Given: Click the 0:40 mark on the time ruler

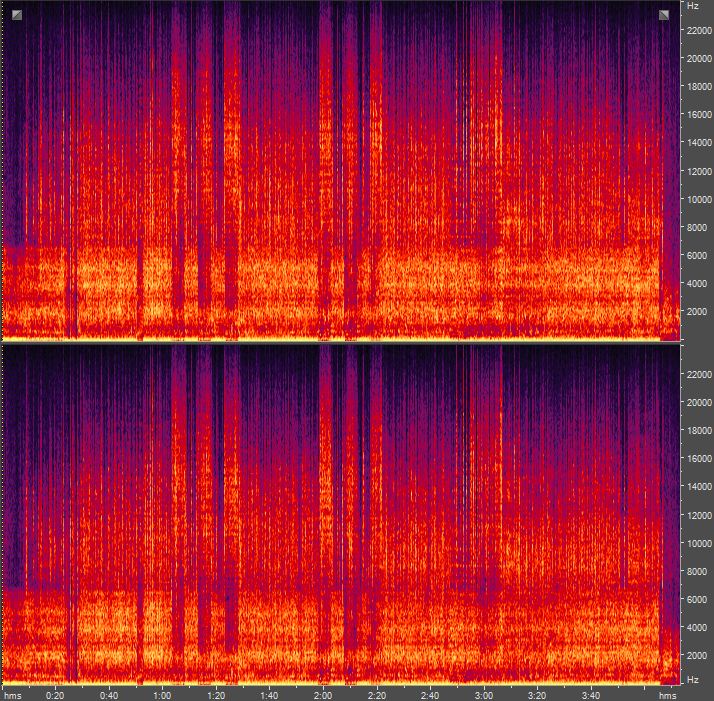Looking at the screenshot, I should (x=109, y=696).
